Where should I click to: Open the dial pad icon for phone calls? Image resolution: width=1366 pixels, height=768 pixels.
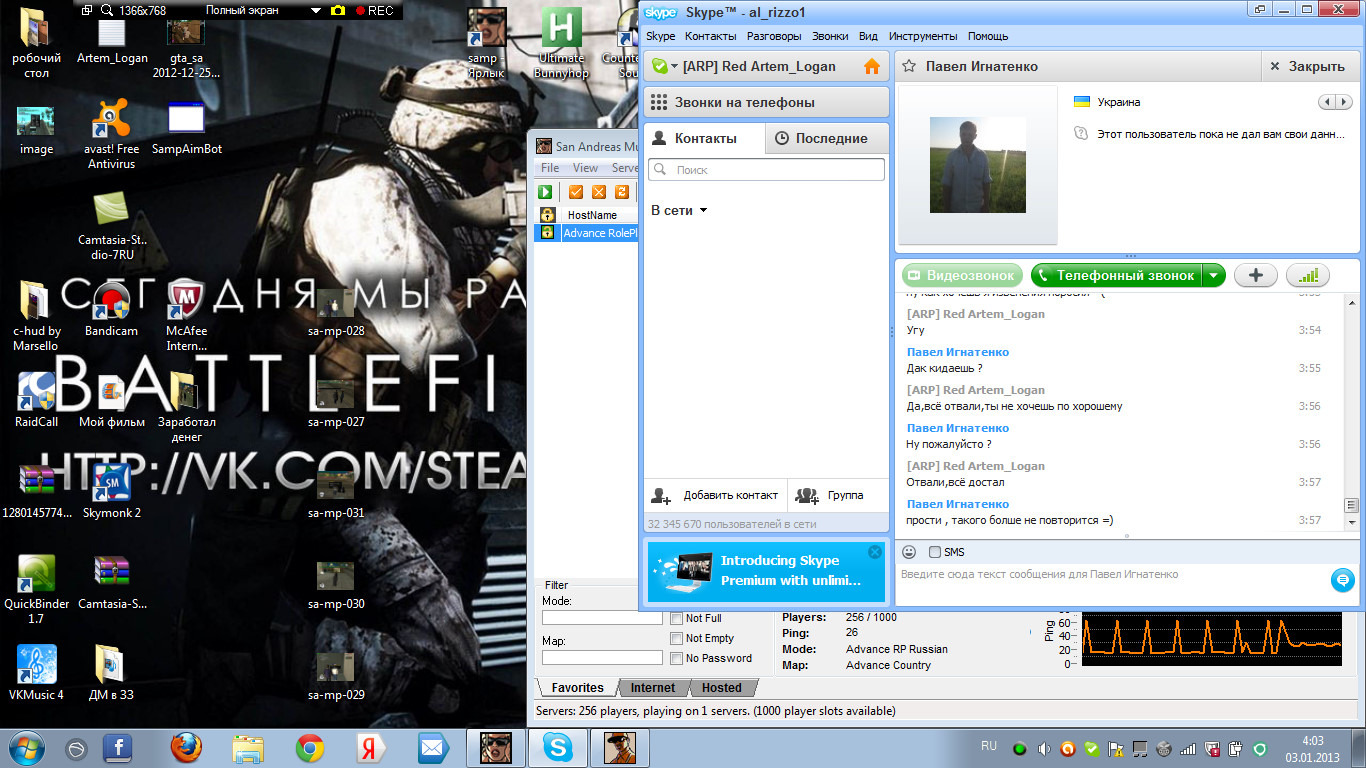(x=658, y=102)
